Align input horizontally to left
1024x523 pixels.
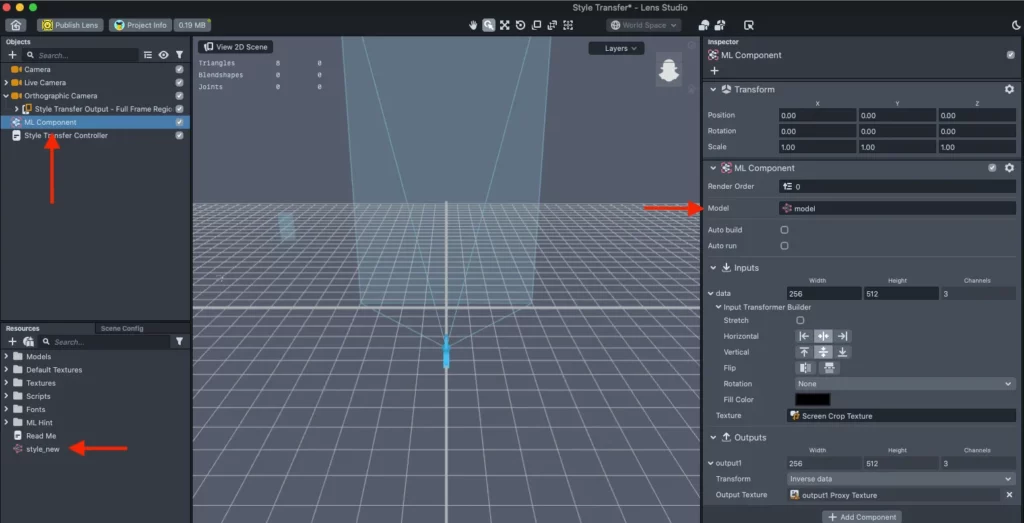[804, 336]
